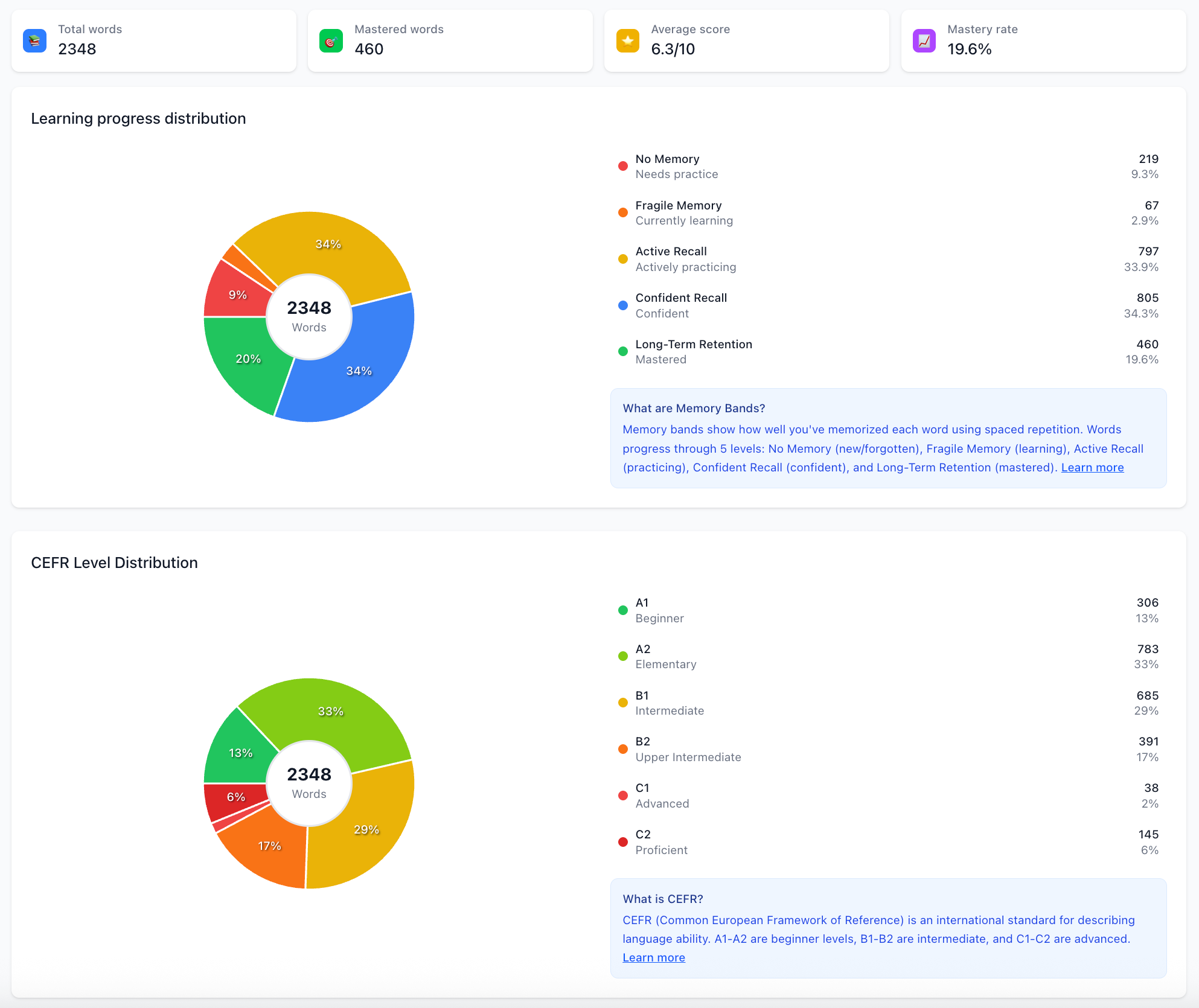The height and width of the screenshot is (1008, 1199).
Task: Click the orange B2 legend dot
Action: [x=622, y=749]
